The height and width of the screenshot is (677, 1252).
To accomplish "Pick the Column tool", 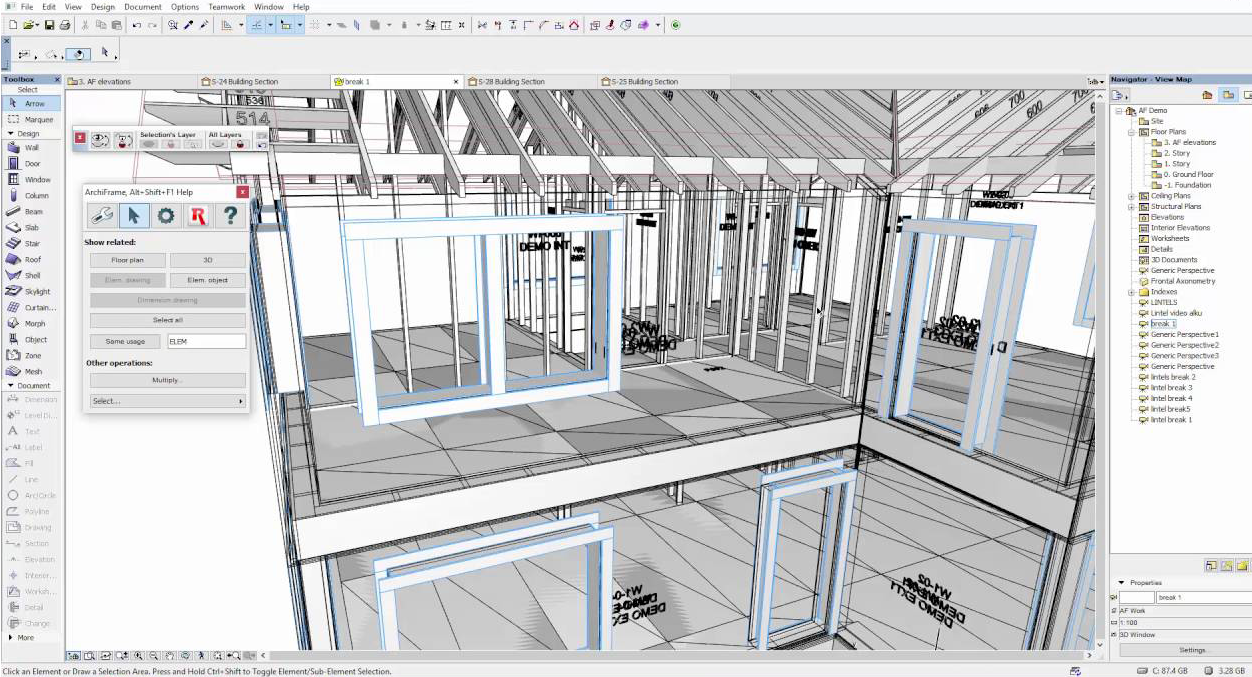I will coord(31,195).
